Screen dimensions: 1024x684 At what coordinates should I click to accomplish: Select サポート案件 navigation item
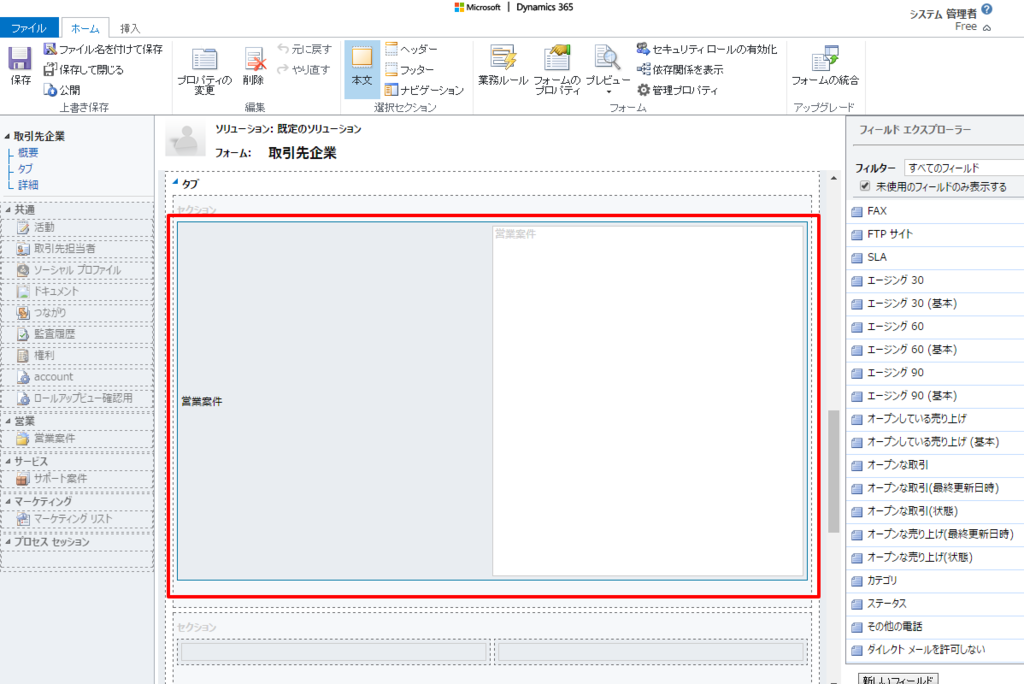(x=77, y=478)
